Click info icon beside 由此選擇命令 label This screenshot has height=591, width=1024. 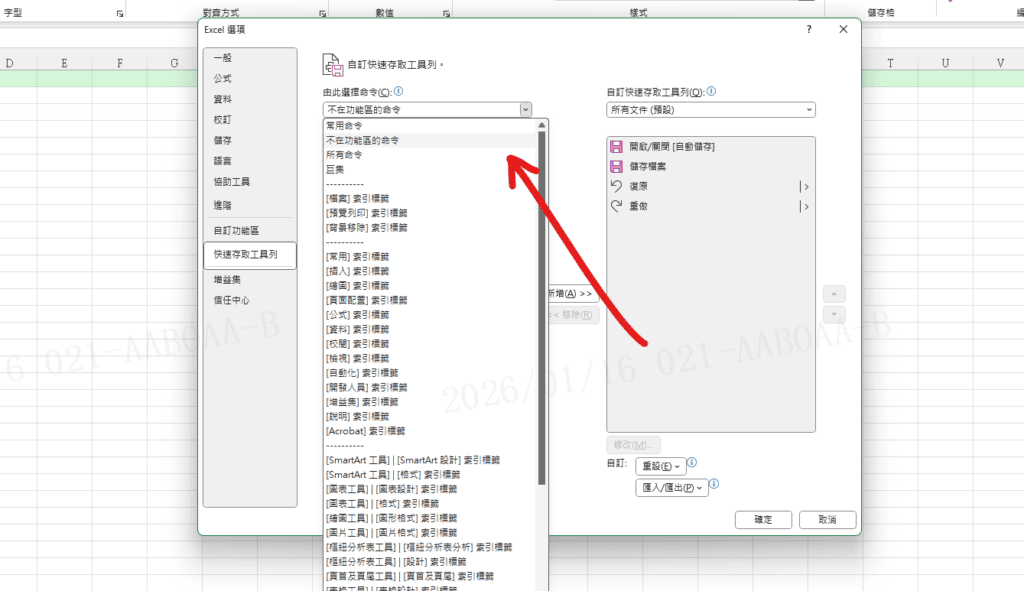(398, 91)
